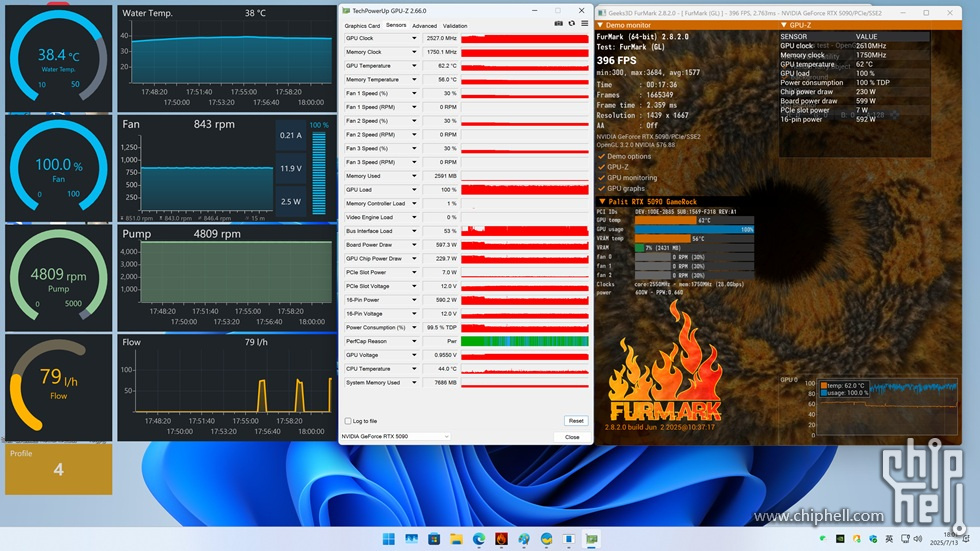This screenshot has width=980, height=551.
Task: Click input language indicator in tray
Action: pos(889,539)
